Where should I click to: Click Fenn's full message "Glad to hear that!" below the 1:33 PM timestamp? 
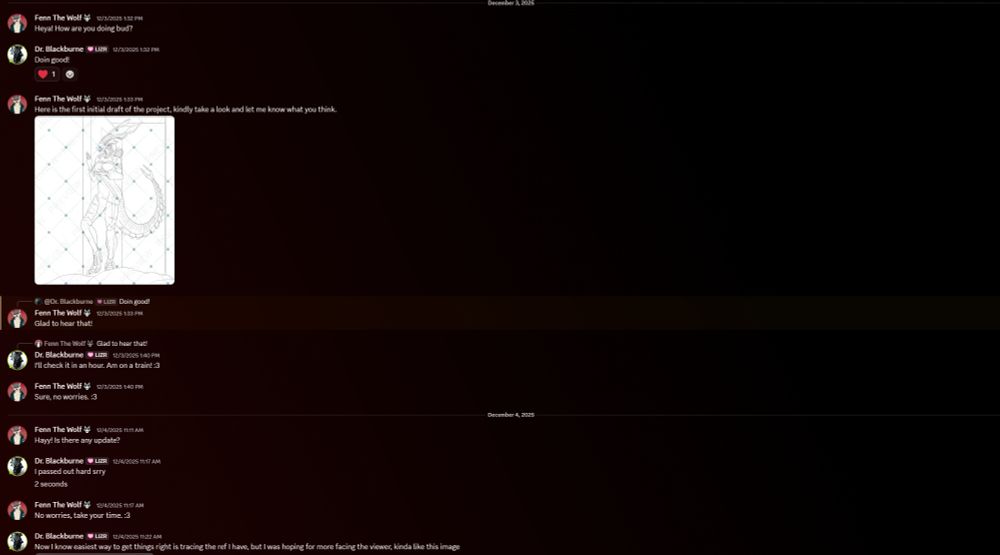(63, 323)
